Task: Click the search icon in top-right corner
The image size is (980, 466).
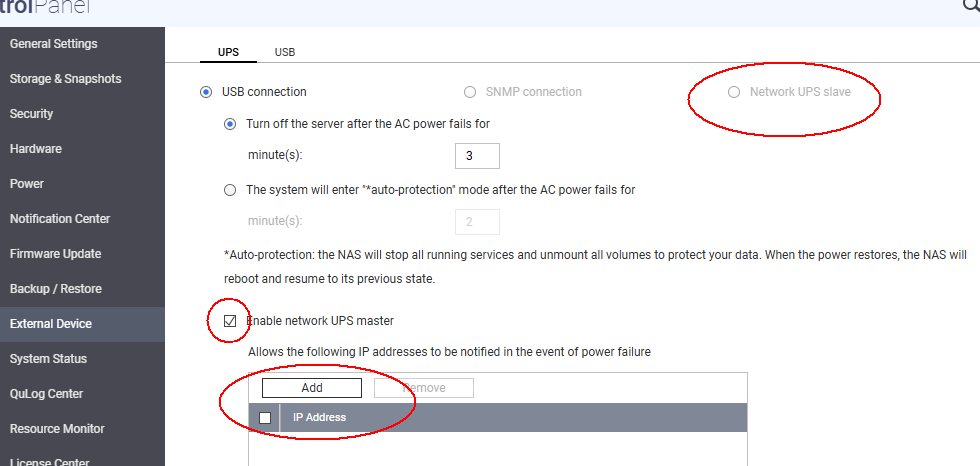Action: pyautogui.click(x=972, y=5)
